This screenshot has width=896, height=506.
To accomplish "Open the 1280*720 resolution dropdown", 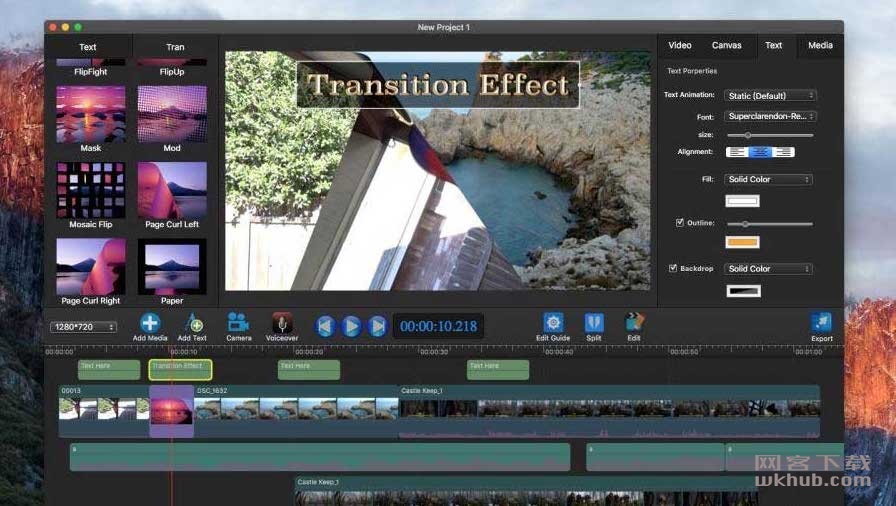I will [x=83, y=327].
